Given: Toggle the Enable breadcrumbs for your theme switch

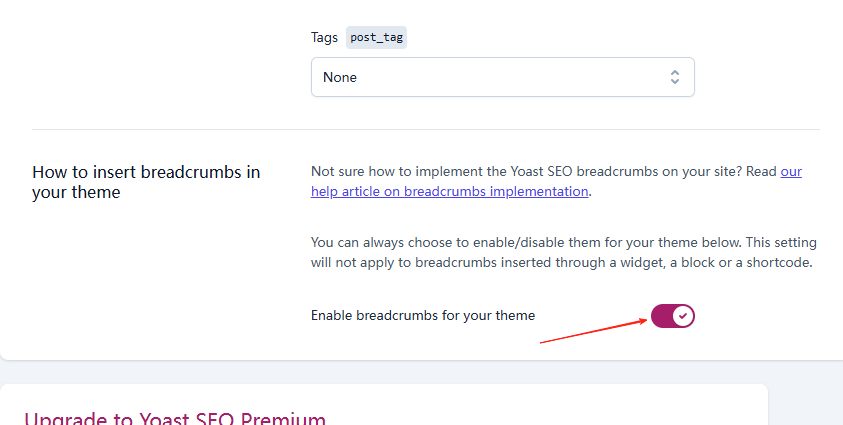Looking at the screenshot, I should point(672,316).
